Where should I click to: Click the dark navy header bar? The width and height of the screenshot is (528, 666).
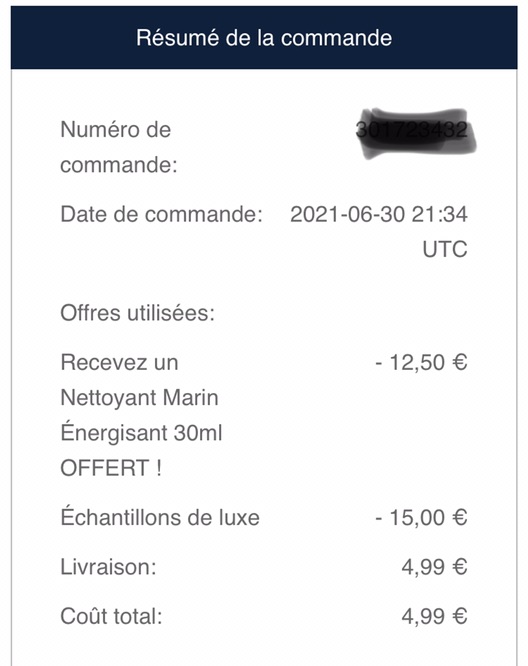[264, 37]
